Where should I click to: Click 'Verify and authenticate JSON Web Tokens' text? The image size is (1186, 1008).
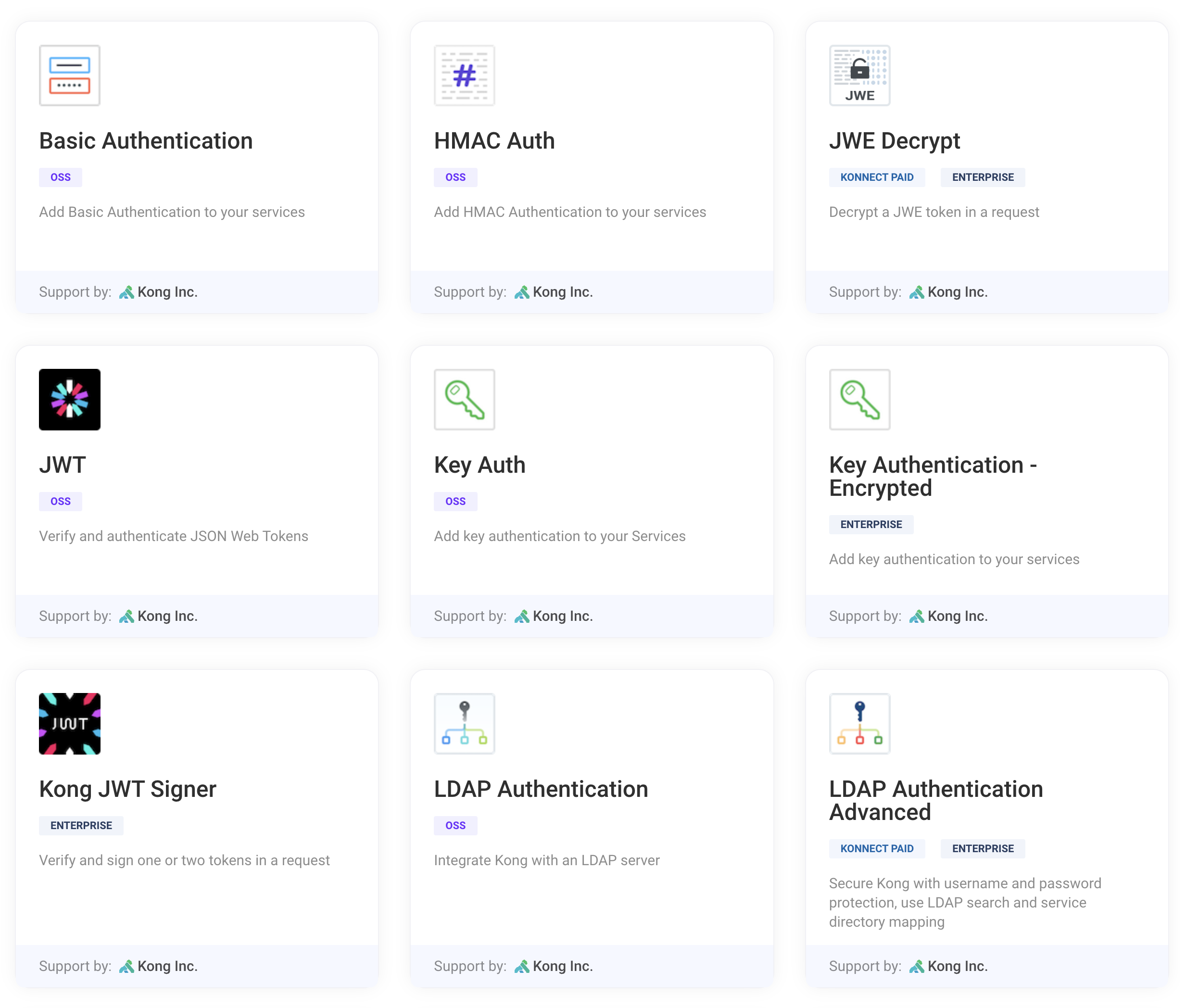coord(174,536)
